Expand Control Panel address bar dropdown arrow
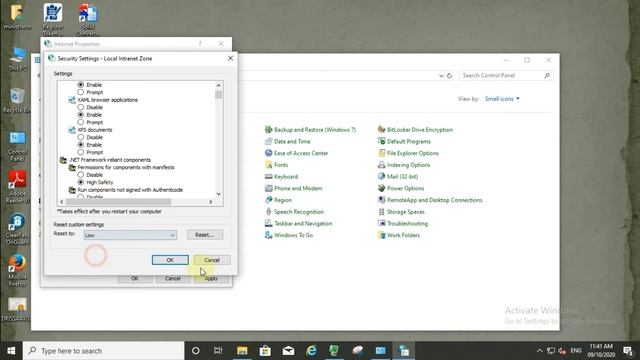The image size is (640, 360). tap(441, 76)
